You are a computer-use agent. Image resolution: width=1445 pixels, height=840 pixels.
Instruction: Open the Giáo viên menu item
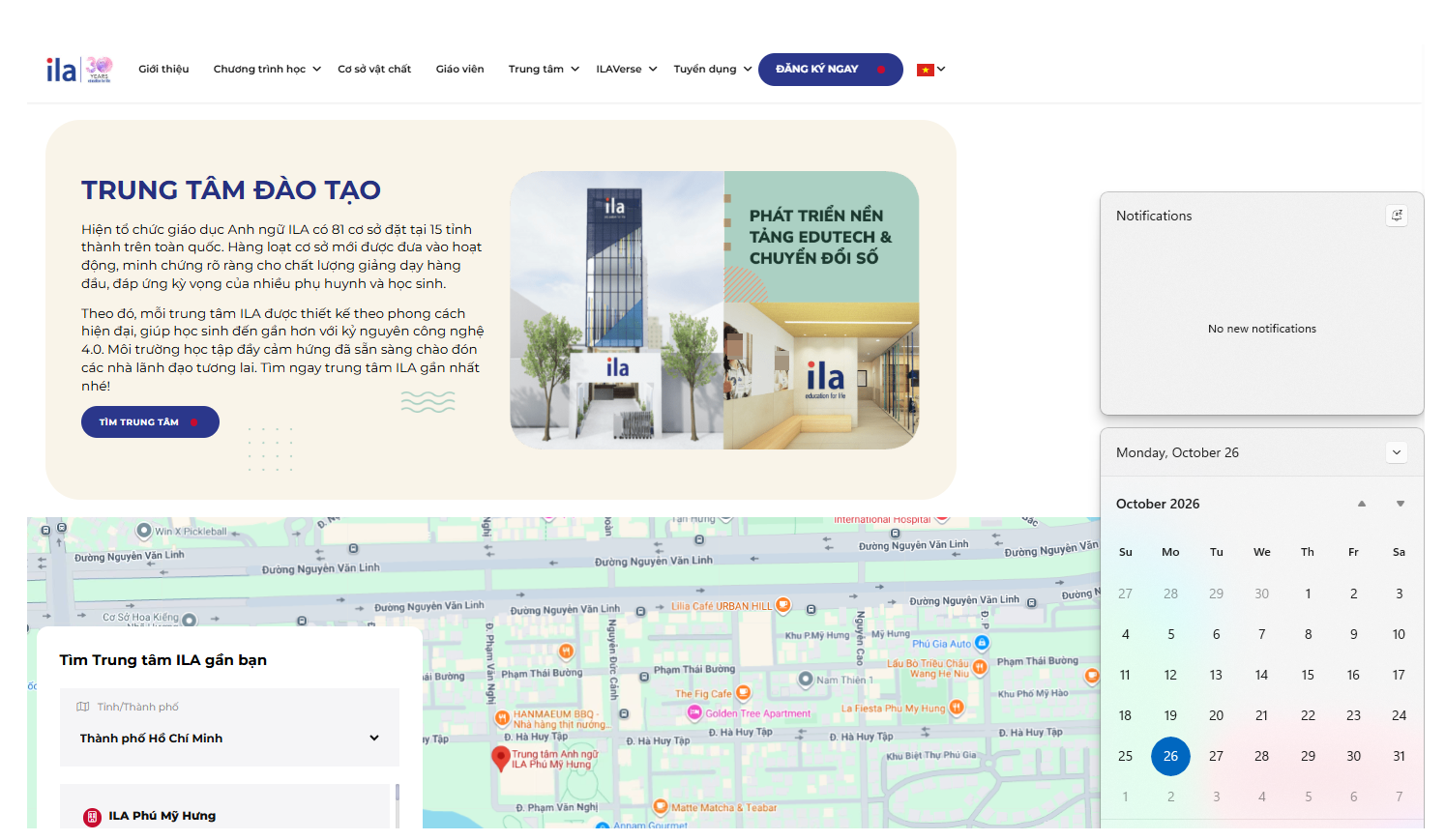pos(459,70)
